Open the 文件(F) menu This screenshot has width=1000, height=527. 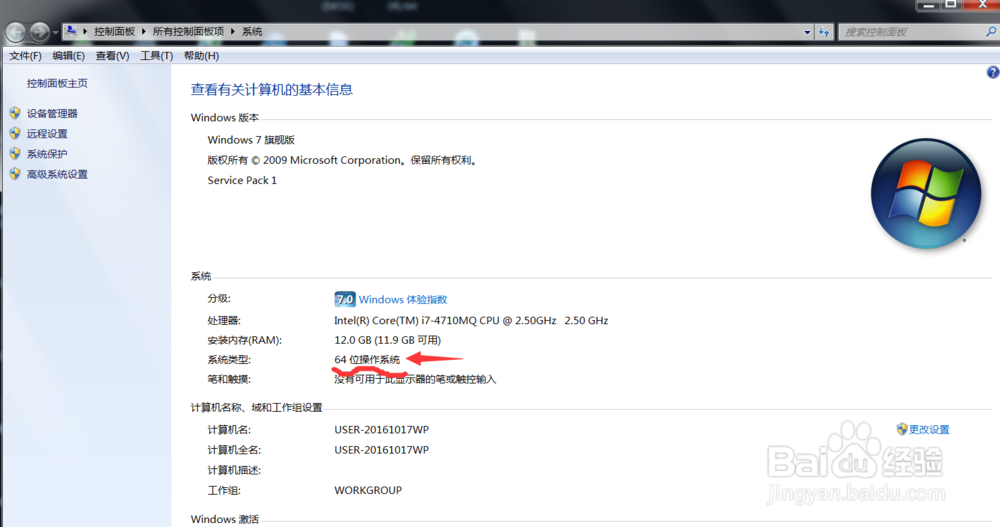click(26, 56)
